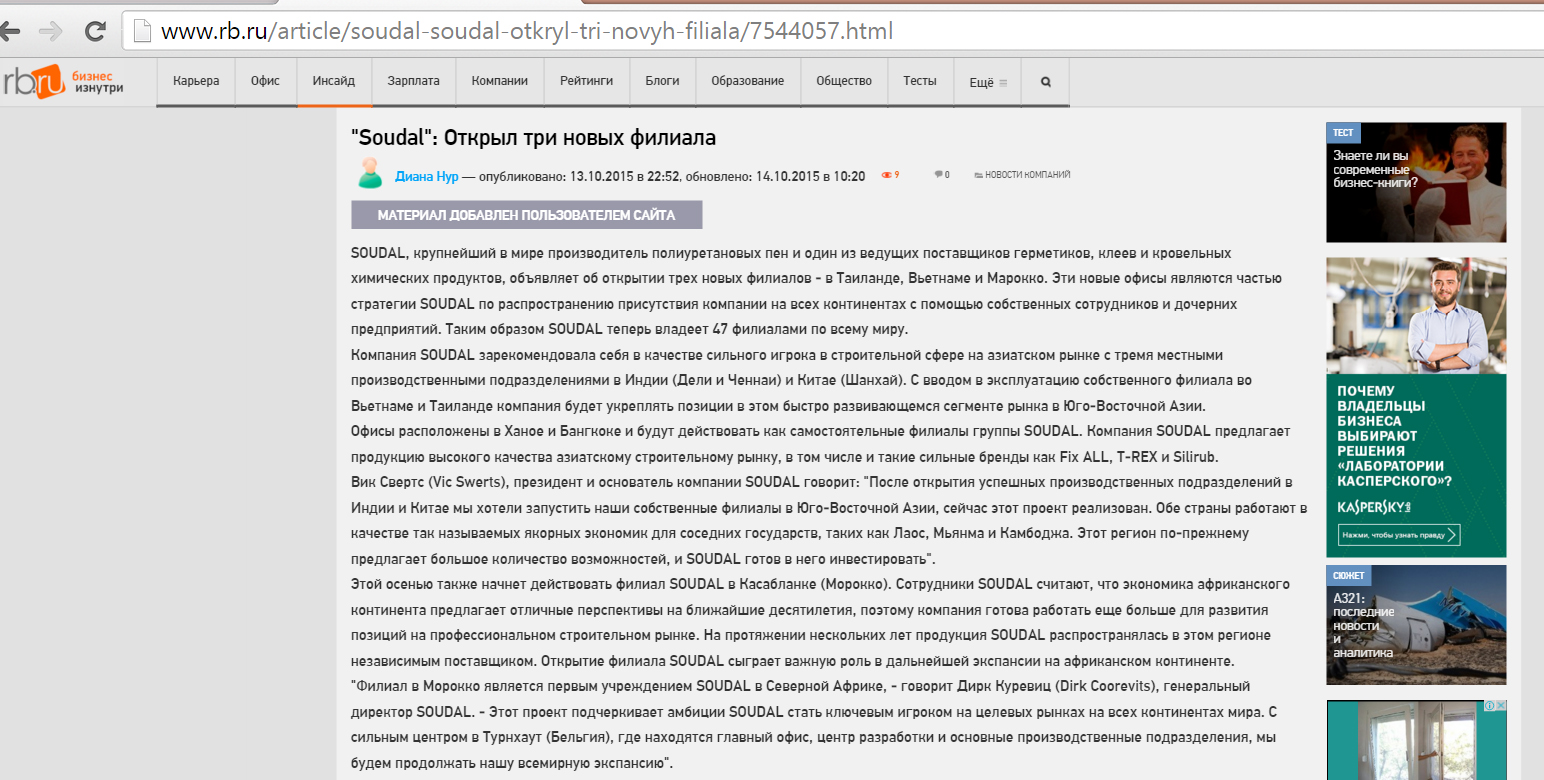The image size is (1544, 780).
Task: Click the paragraph beginning SOUDAL, крупнейший в мире
Action: click(x=817, y=291)
